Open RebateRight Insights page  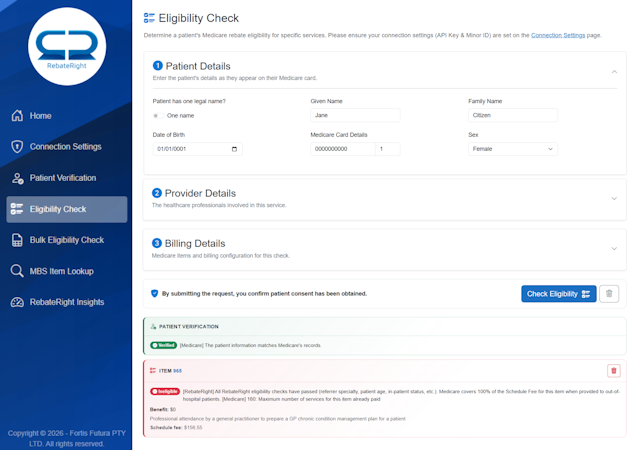pyautogui.click(x=67, y=302)
